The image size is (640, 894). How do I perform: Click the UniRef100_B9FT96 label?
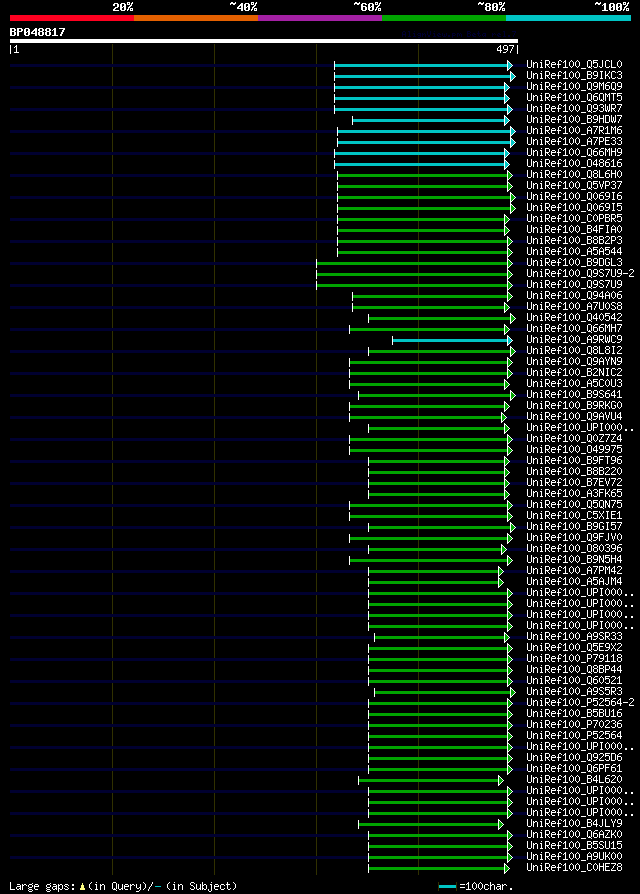point(574,461)
